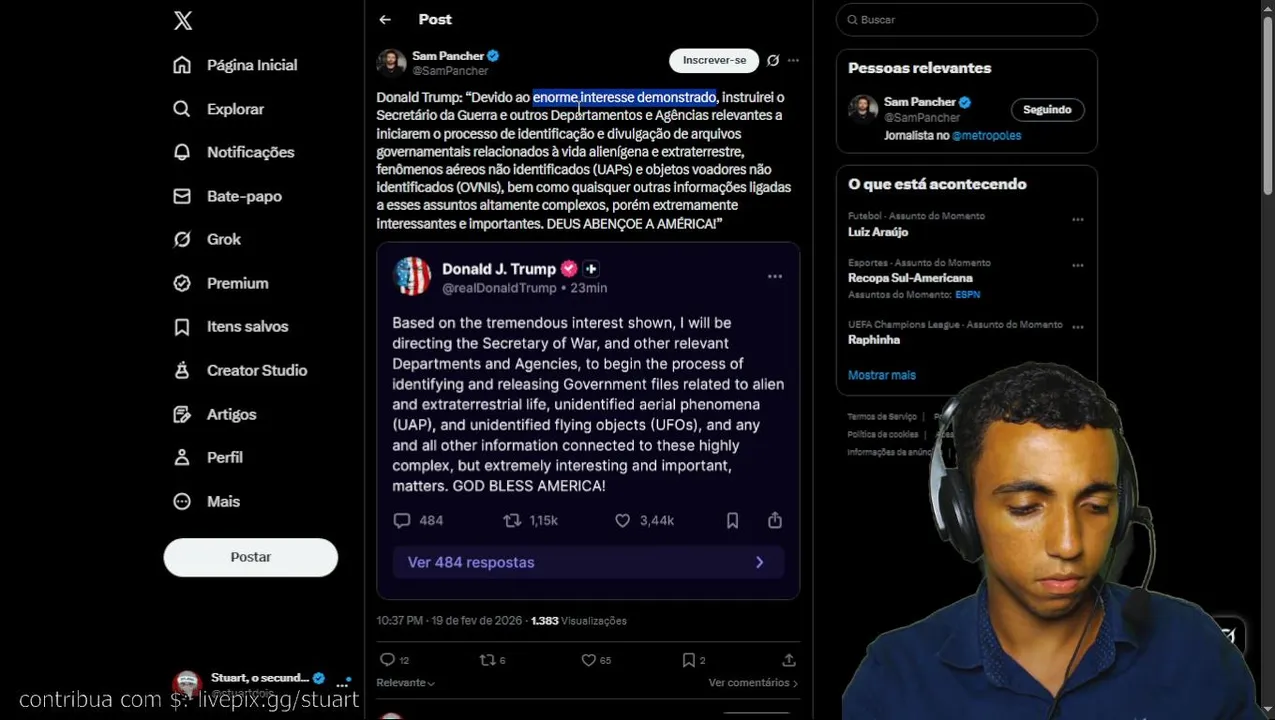This screenshot has width=1275, height=720.
Task: Toggle Seguindo button for Sam Pancher
Action: click(x=1047, y=109)
